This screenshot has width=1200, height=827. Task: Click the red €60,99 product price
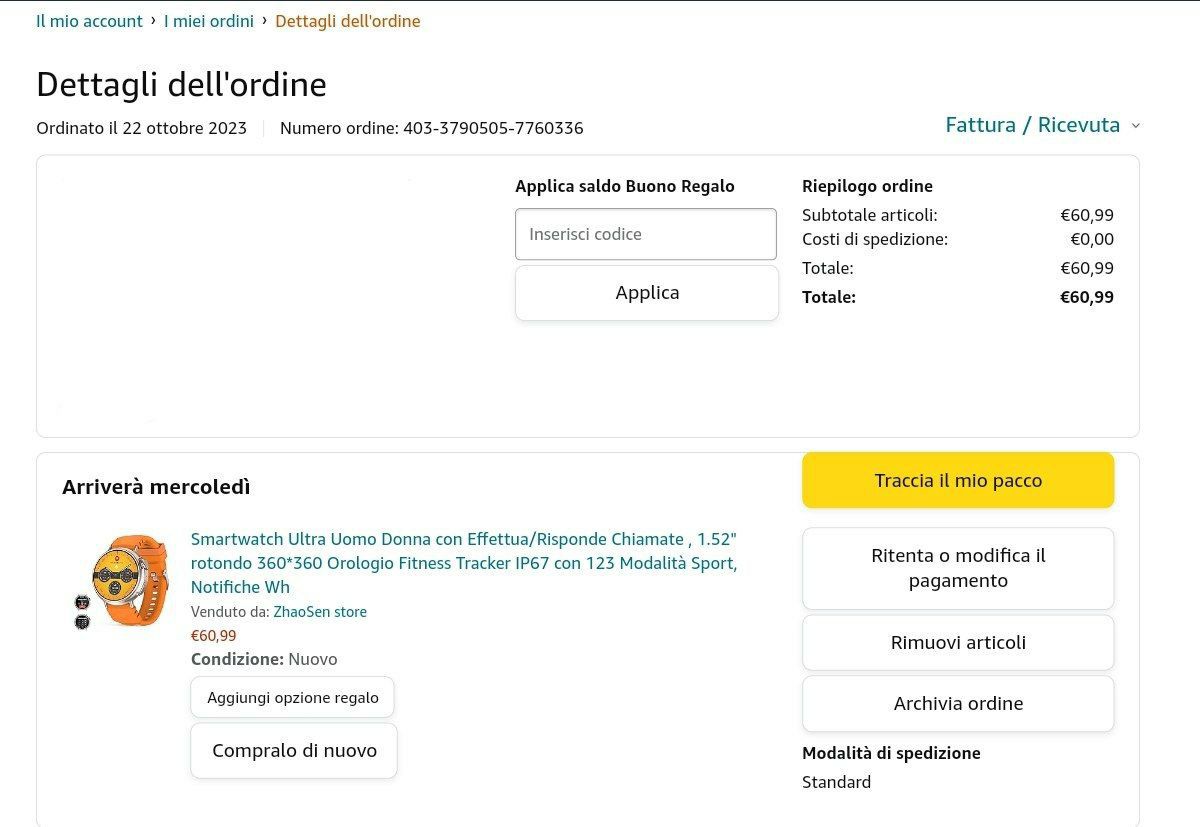click(214, 635)
